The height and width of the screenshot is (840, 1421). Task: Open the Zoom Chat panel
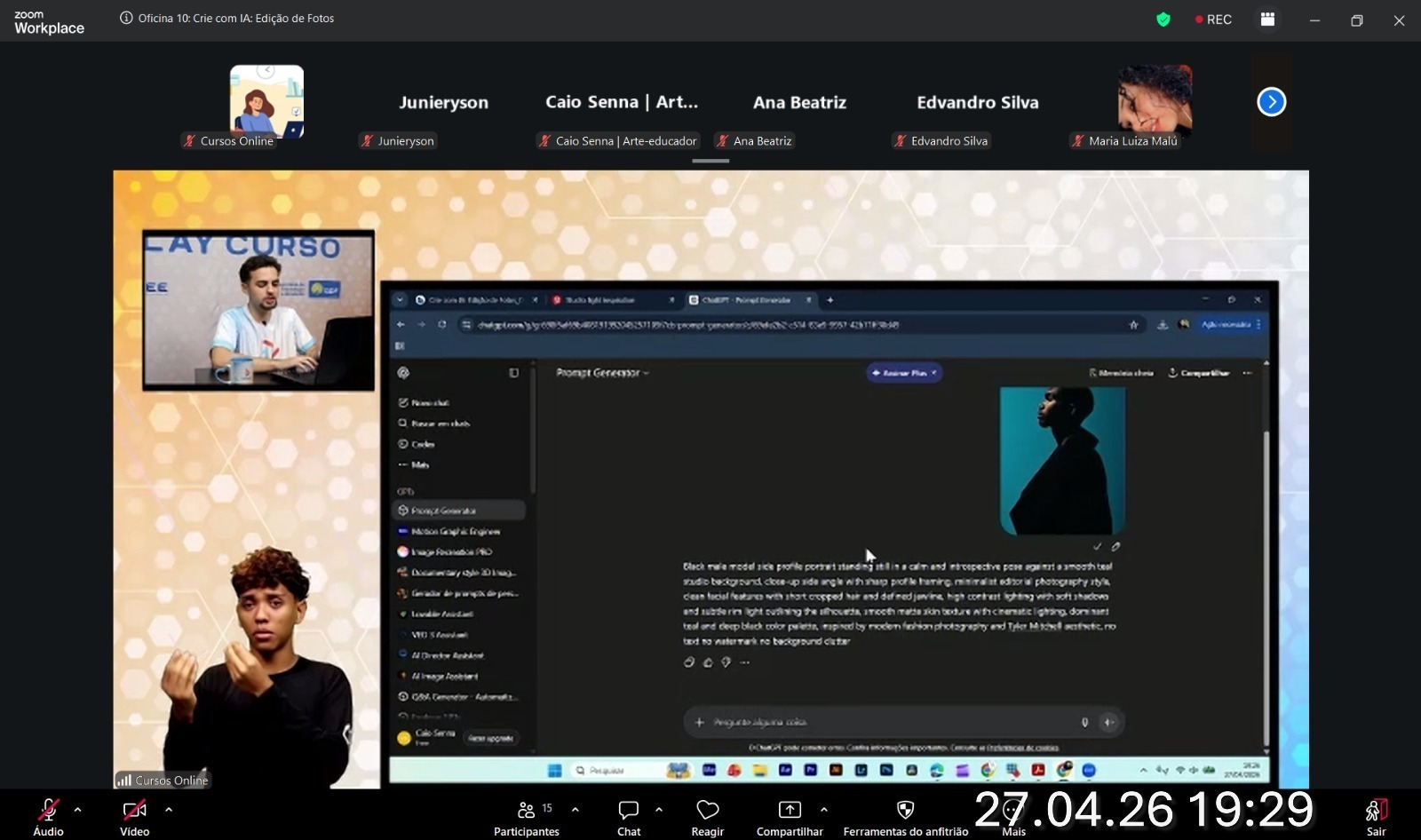629,817
